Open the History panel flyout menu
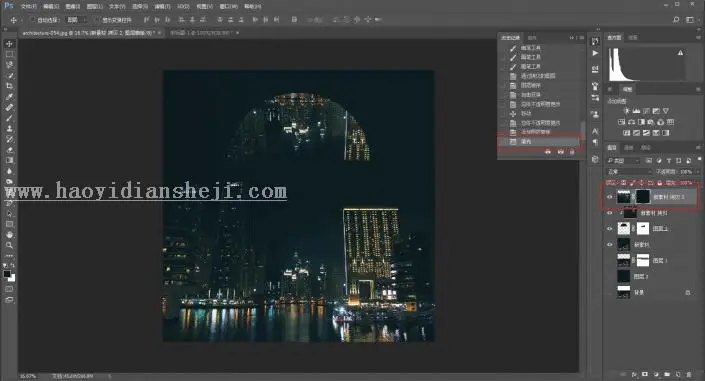 [581, 38]
